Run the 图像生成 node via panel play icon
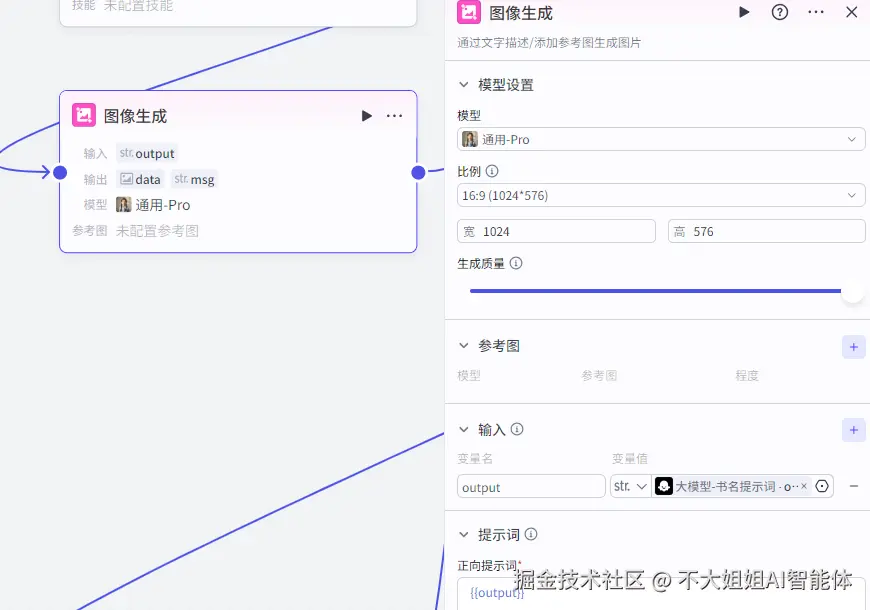The width and height of the screenshot is (870, 610). tap(744, 12)
